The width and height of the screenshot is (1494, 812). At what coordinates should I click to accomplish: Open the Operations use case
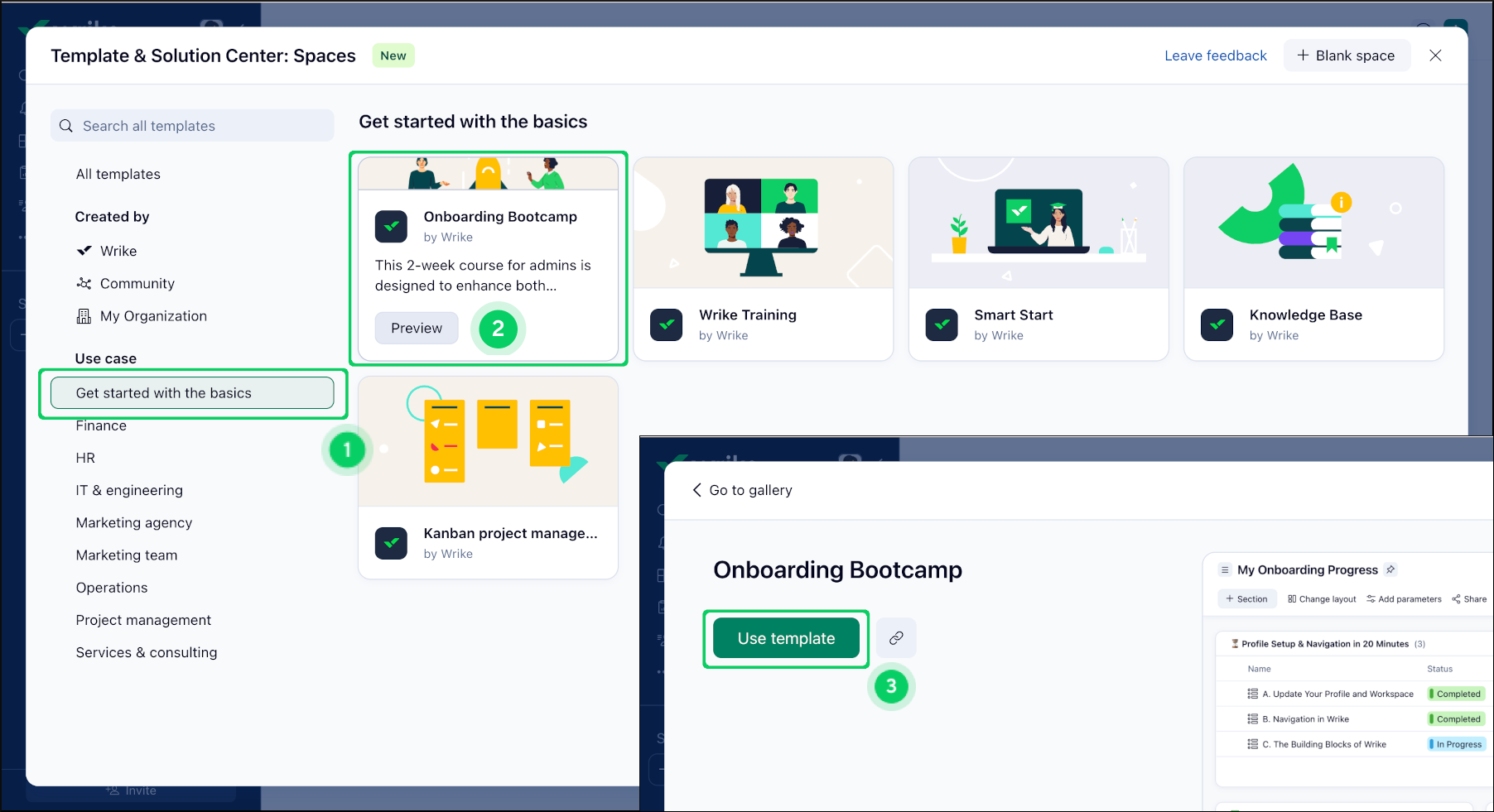point(112,588)
